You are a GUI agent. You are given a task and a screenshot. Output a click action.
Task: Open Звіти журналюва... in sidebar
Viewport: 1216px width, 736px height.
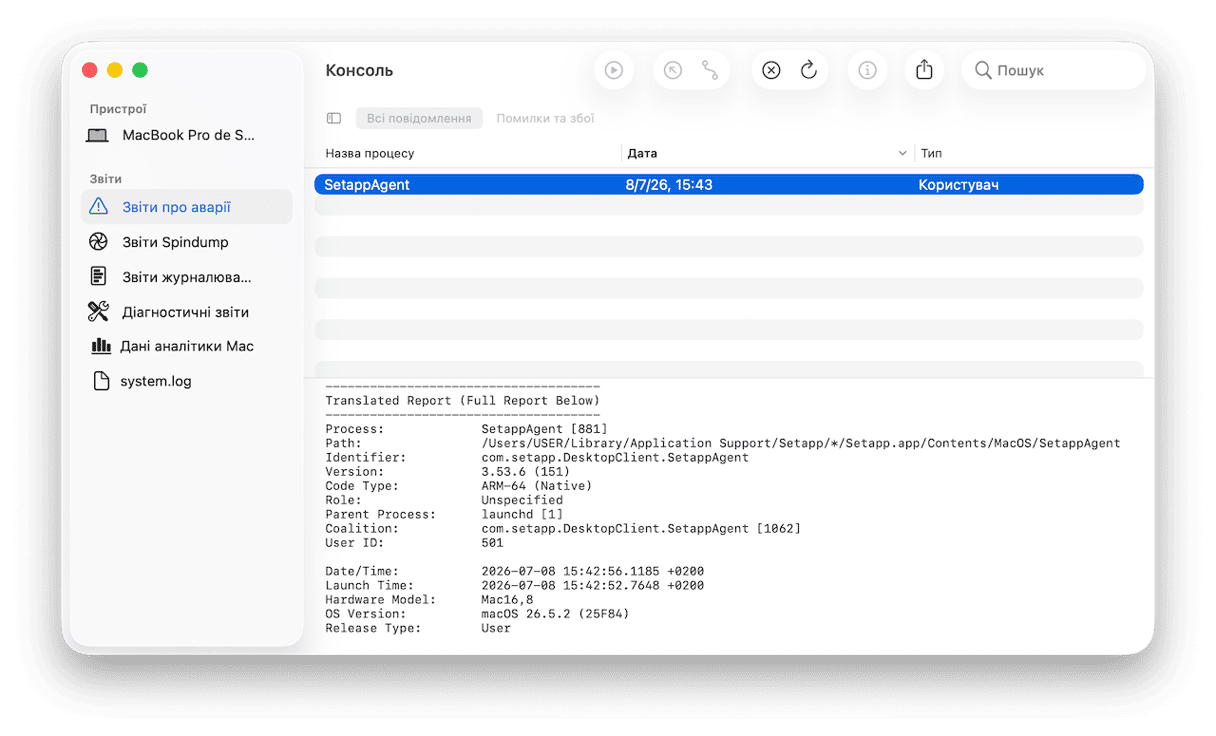pyautogui.click(x=186, y=277)
